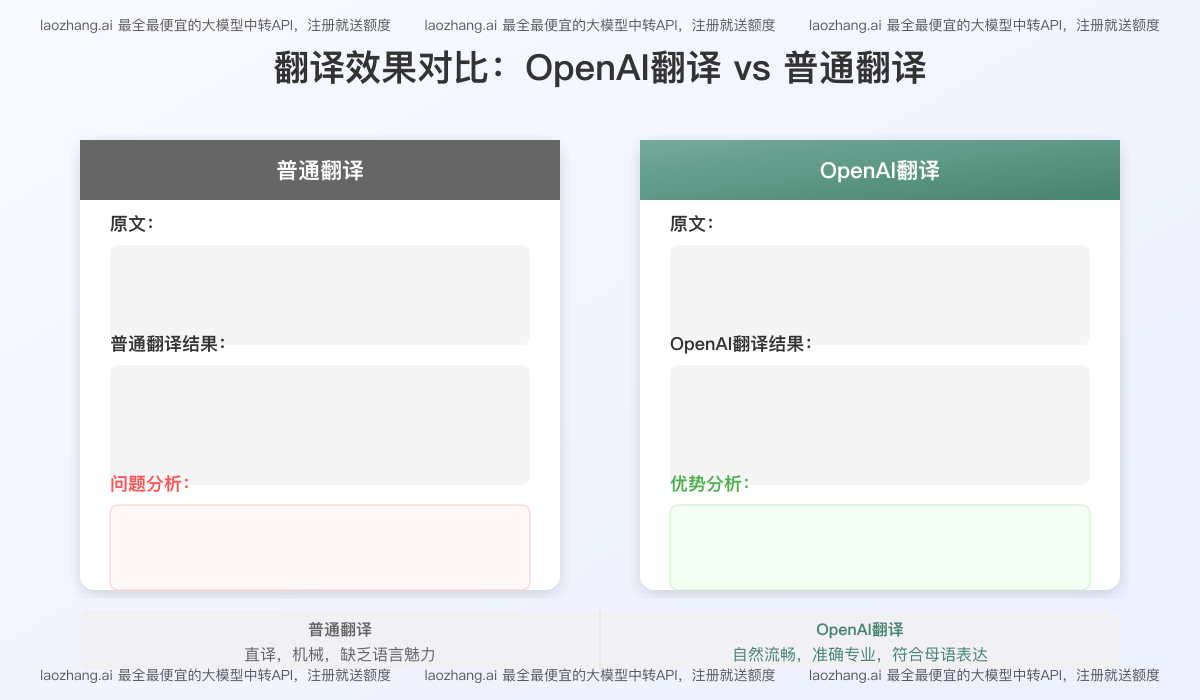Click the title 翻译效果对比:OpenAI翻译 vs 普通翻译

(x=600, y=70)
